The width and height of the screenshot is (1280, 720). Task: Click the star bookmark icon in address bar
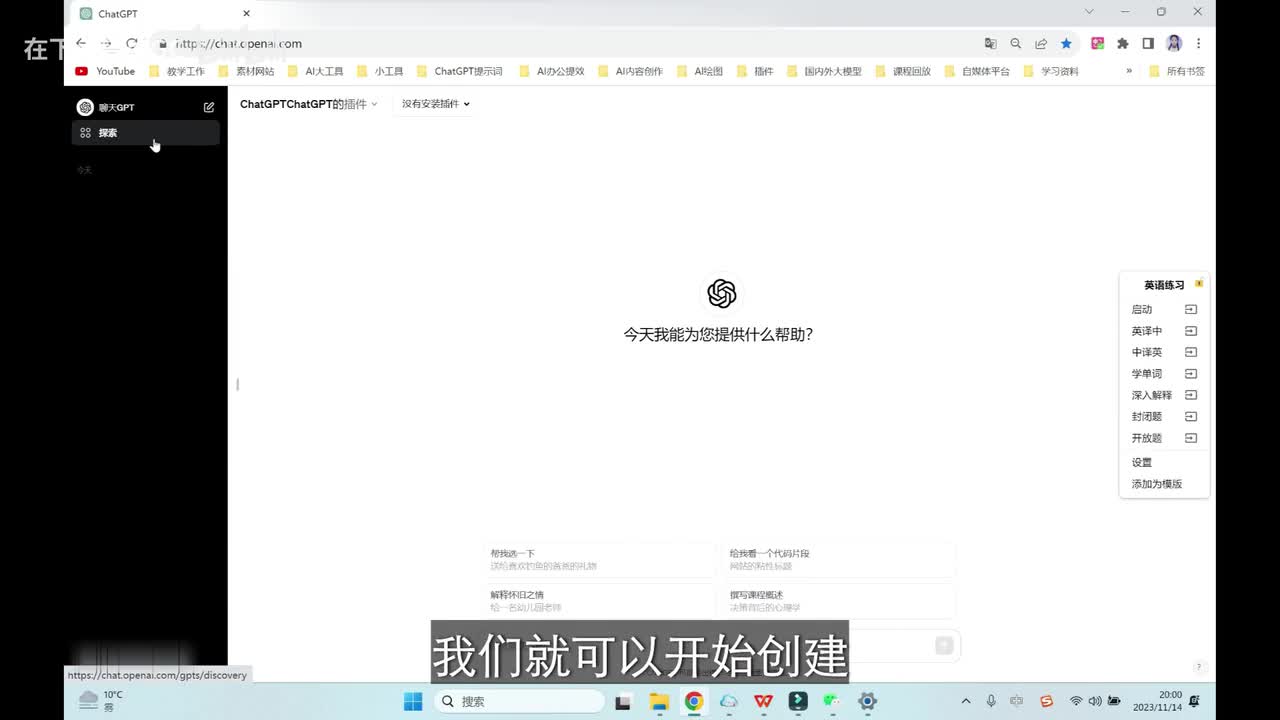tap(1066, 44)
